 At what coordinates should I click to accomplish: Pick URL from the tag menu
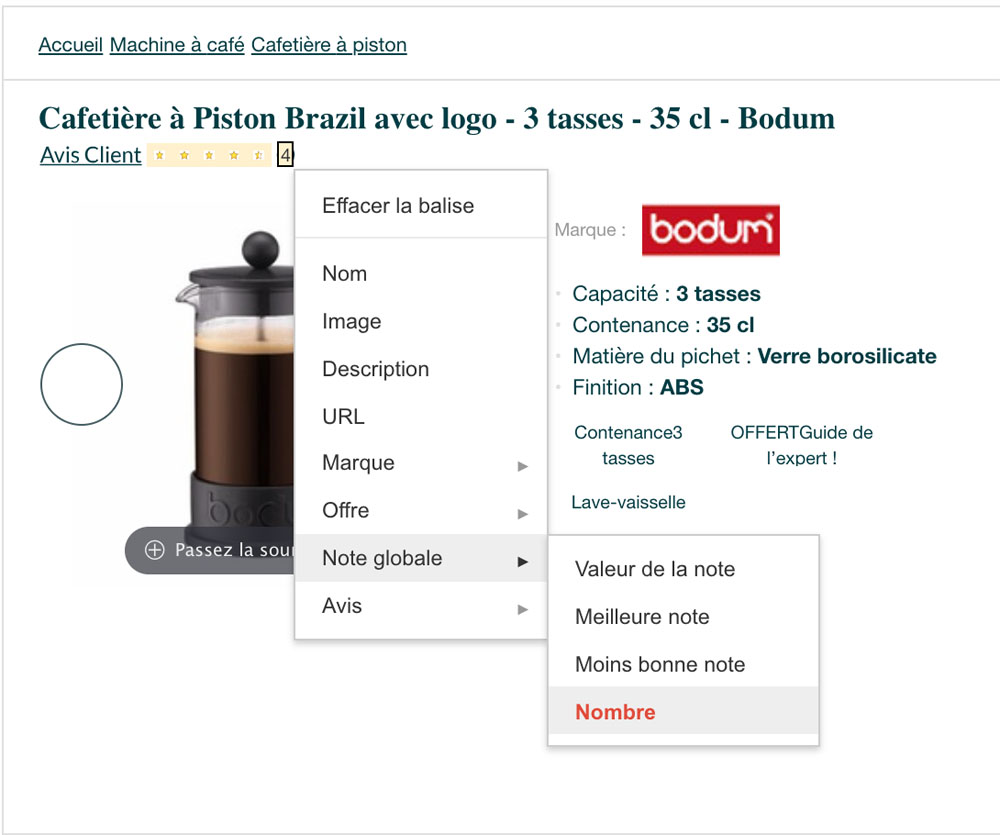pyautogui.click(x=421, y=416)
